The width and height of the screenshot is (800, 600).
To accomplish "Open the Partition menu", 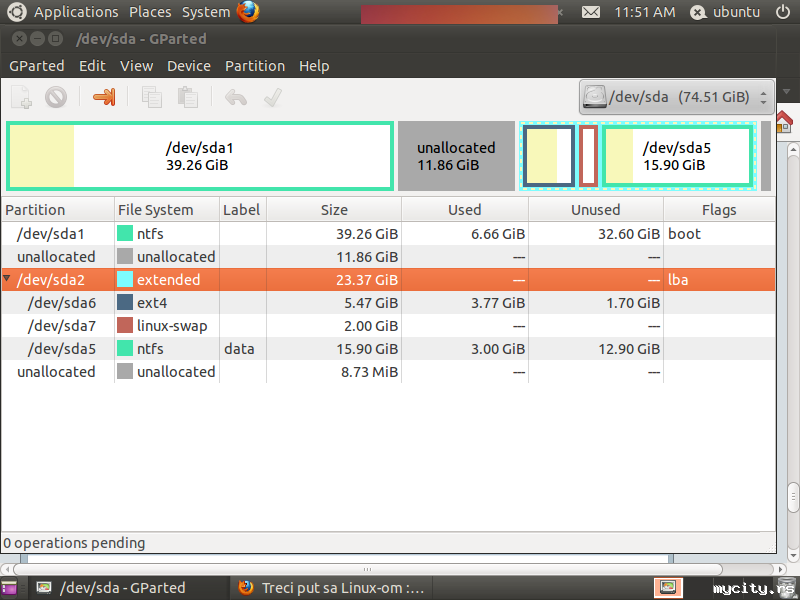I will pyautogui.click(x=255, y=66).
